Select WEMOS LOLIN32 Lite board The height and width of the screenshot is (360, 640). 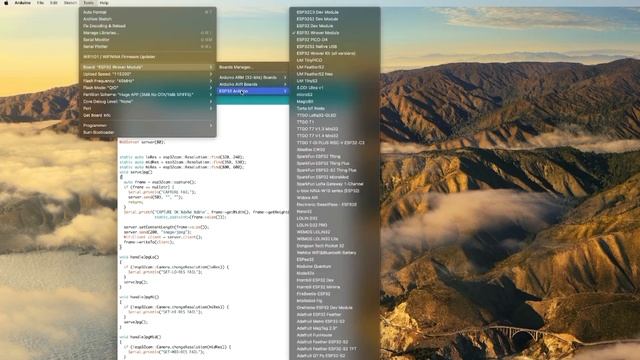tap(335, 239)
